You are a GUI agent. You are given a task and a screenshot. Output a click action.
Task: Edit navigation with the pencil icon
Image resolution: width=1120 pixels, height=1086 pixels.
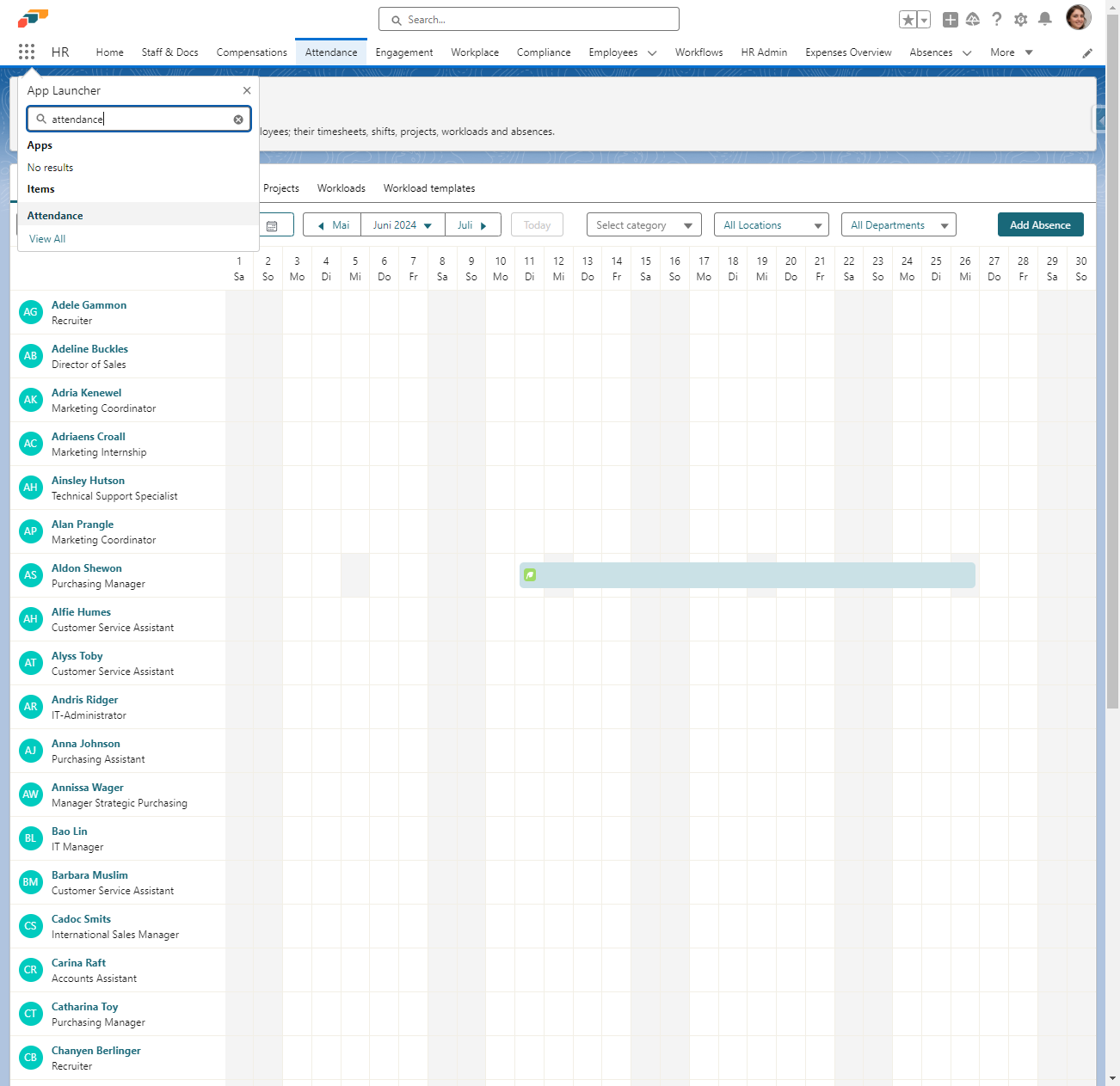1087,53
